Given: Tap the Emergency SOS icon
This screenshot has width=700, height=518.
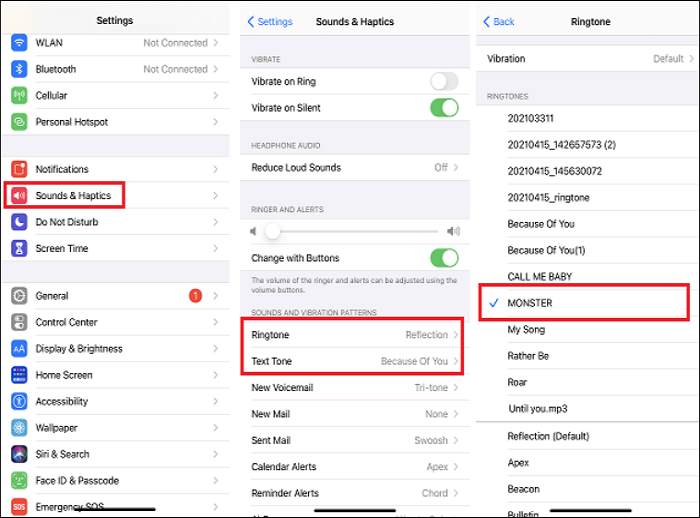Looking at the screenshot, I should click(x=19, y=506).
